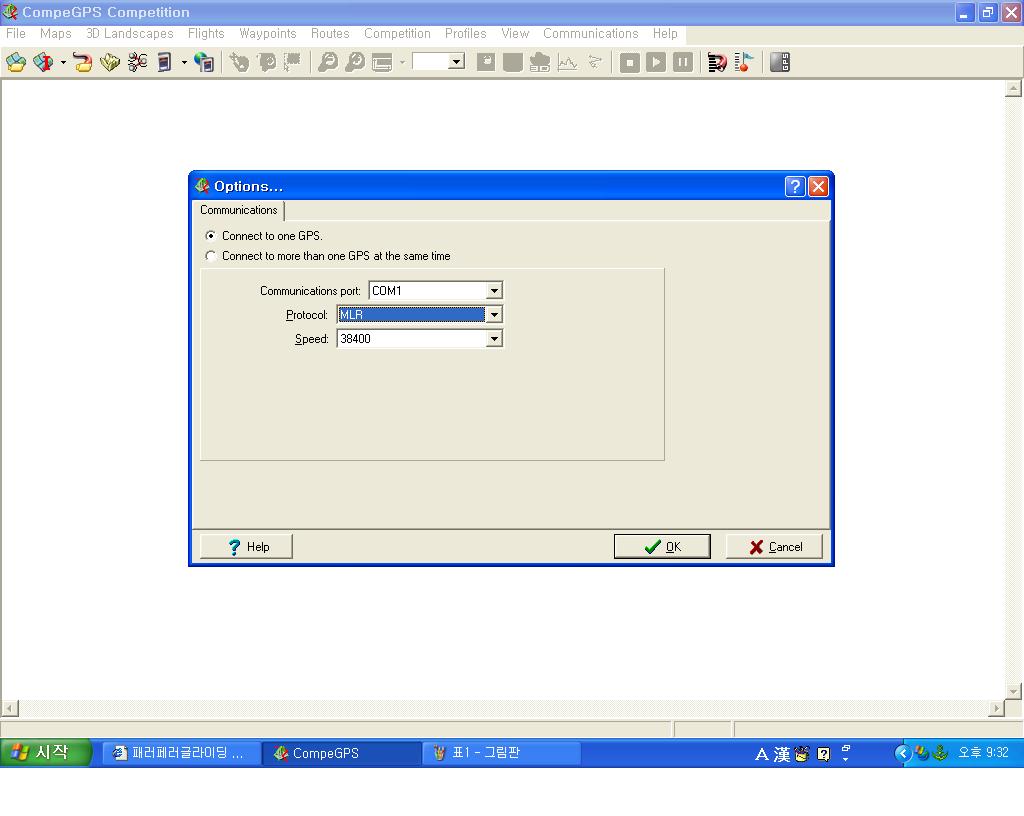Open the View menu
Image resolution: width=1024 pixels, height=816 pixels.
coord(515,33)
